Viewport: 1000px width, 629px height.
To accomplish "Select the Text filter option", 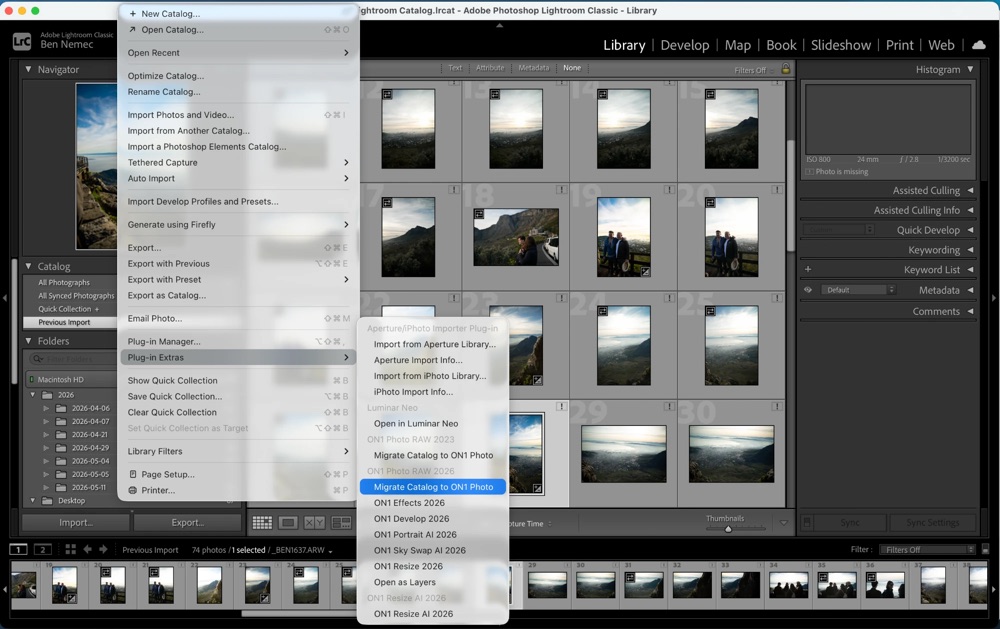I will 455,68.
